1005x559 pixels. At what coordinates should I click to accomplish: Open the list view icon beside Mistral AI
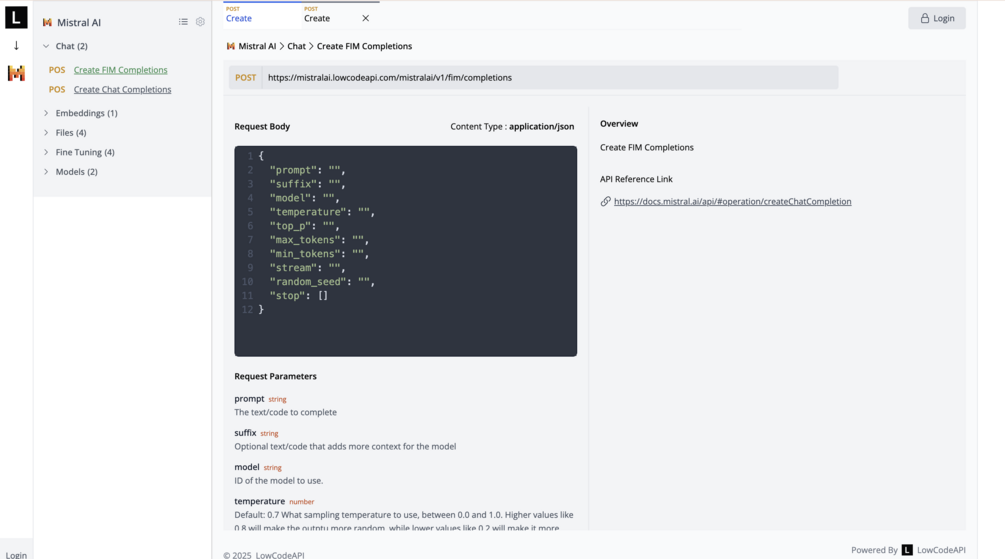pyautogui.click(x=183, y=22)
